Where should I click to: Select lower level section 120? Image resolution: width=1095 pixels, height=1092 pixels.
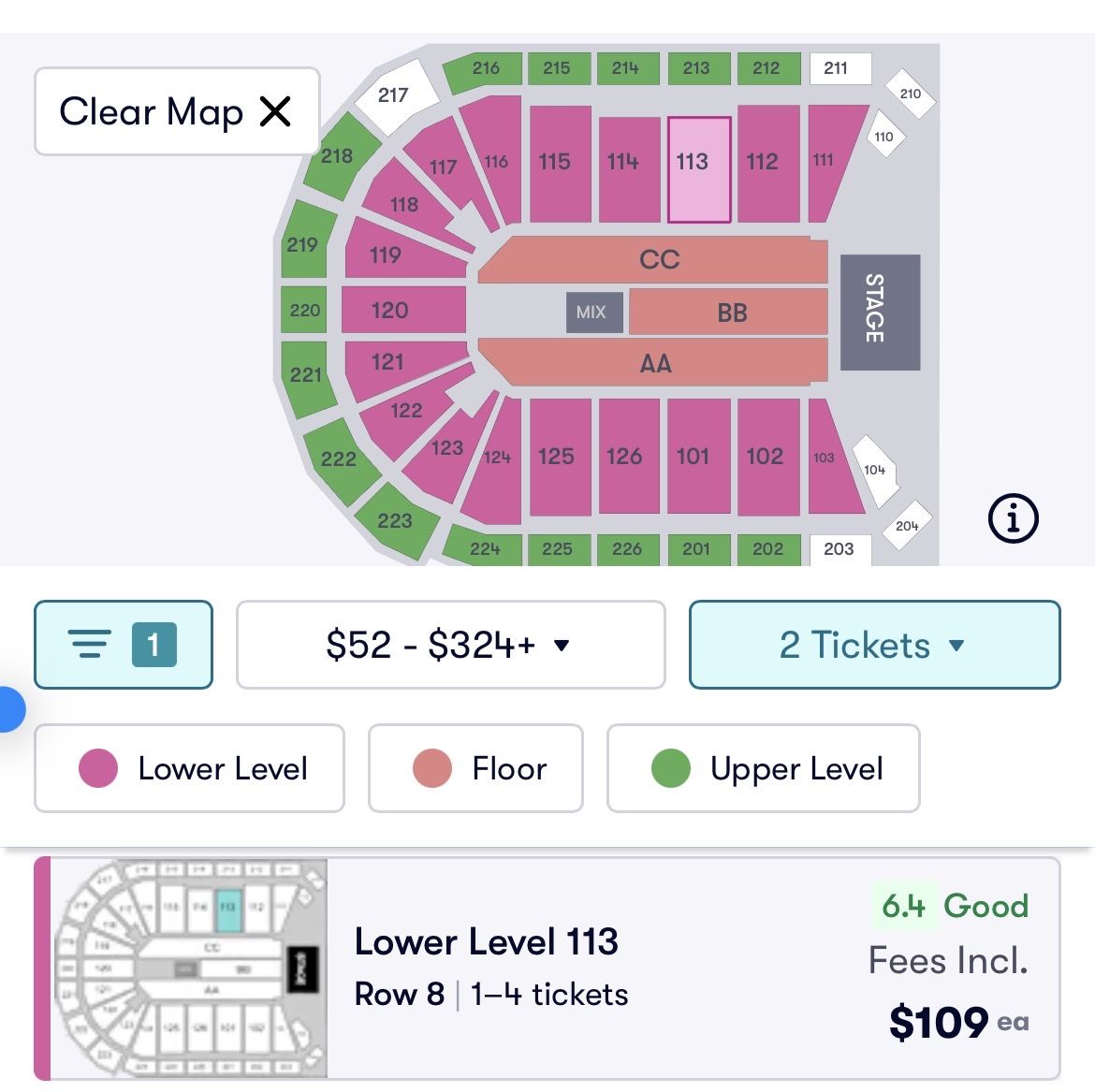(x=402, y=310)
